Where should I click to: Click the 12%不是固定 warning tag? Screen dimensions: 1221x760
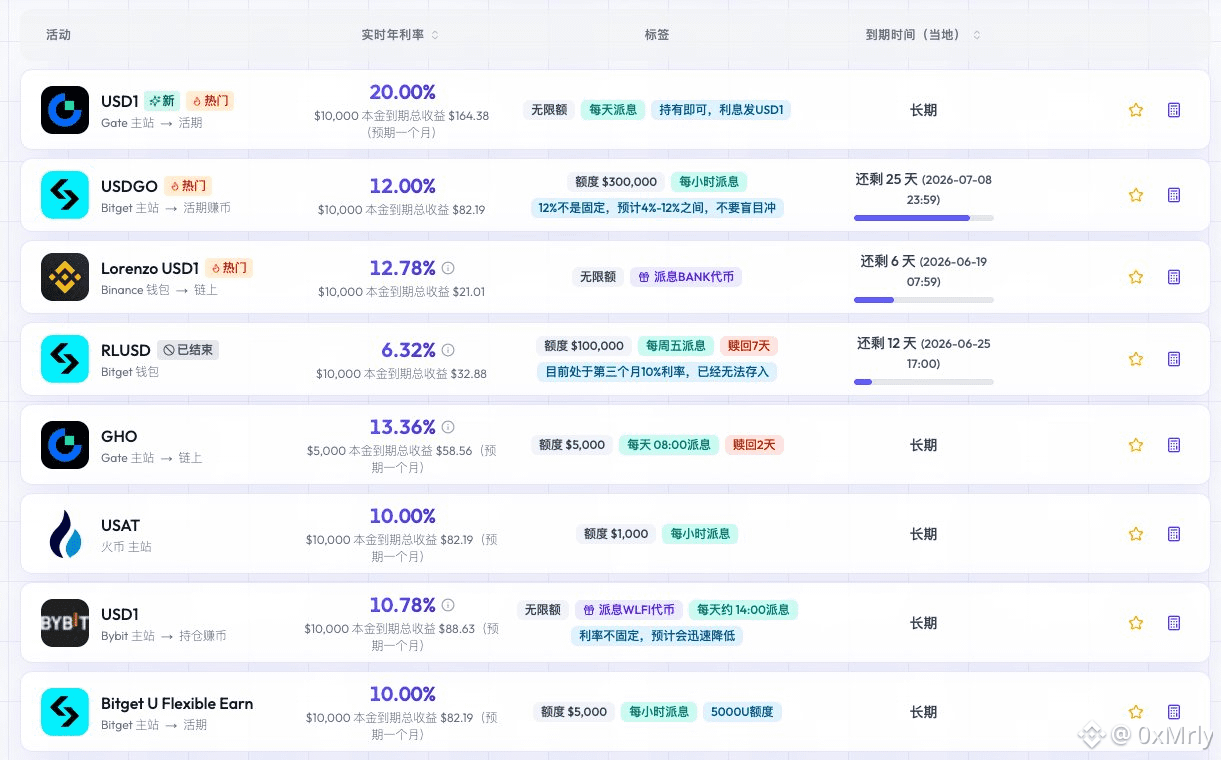coord(657,208)
